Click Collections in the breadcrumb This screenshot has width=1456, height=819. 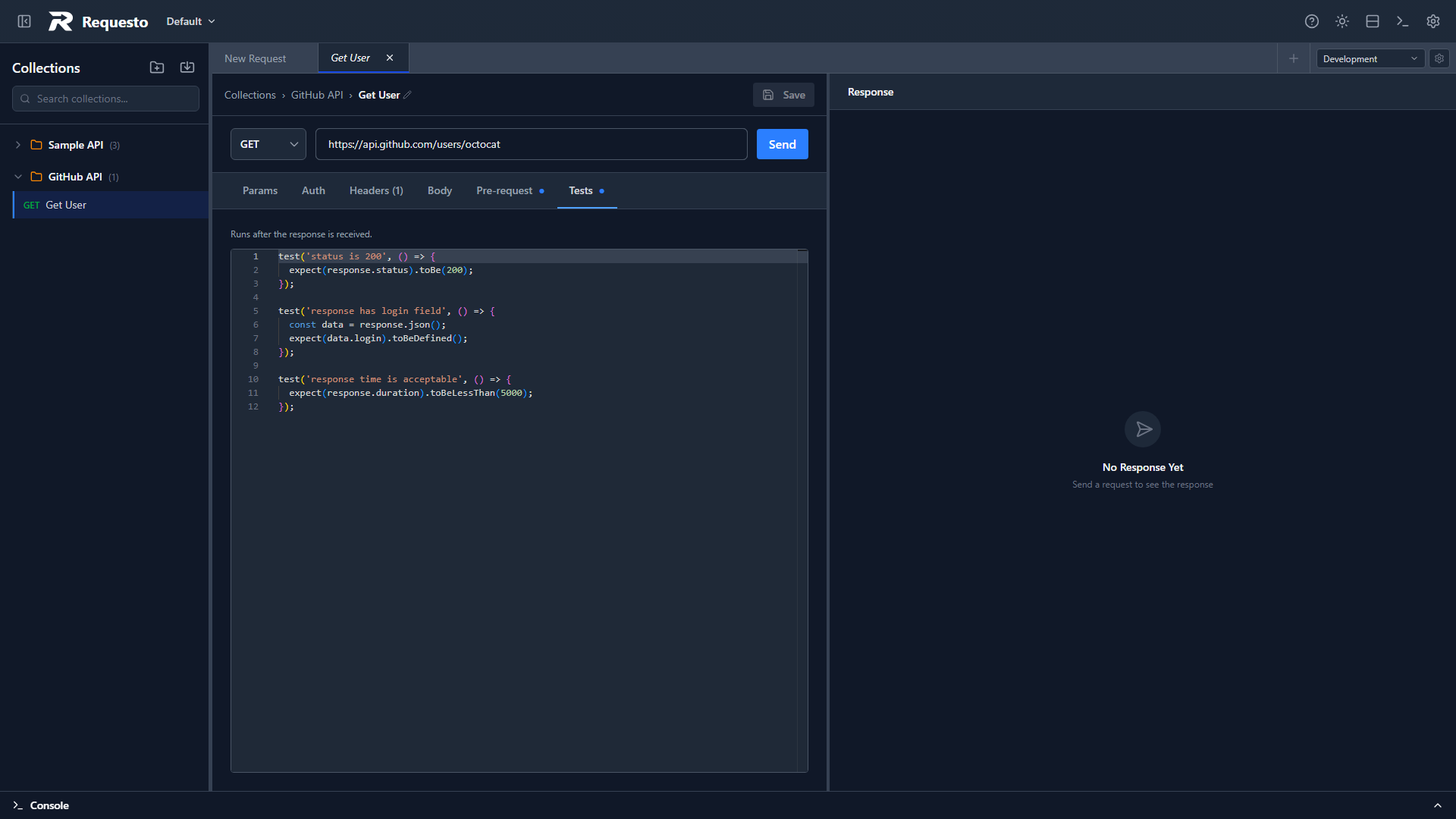tap(250, 95)
